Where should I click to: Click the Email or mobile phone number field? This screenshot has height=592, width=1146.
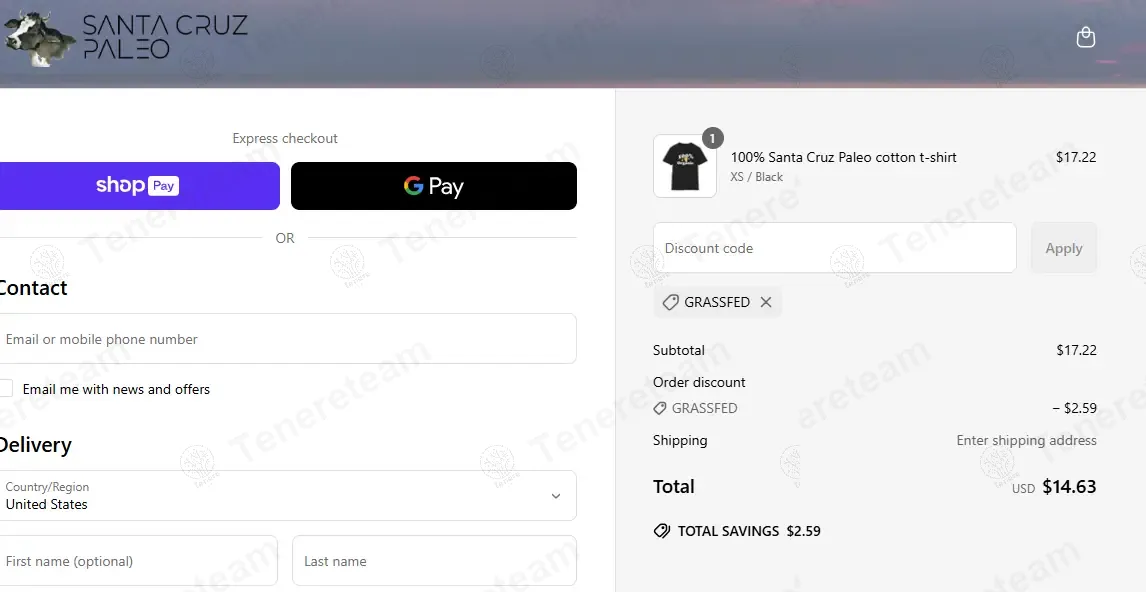[288, 338]
